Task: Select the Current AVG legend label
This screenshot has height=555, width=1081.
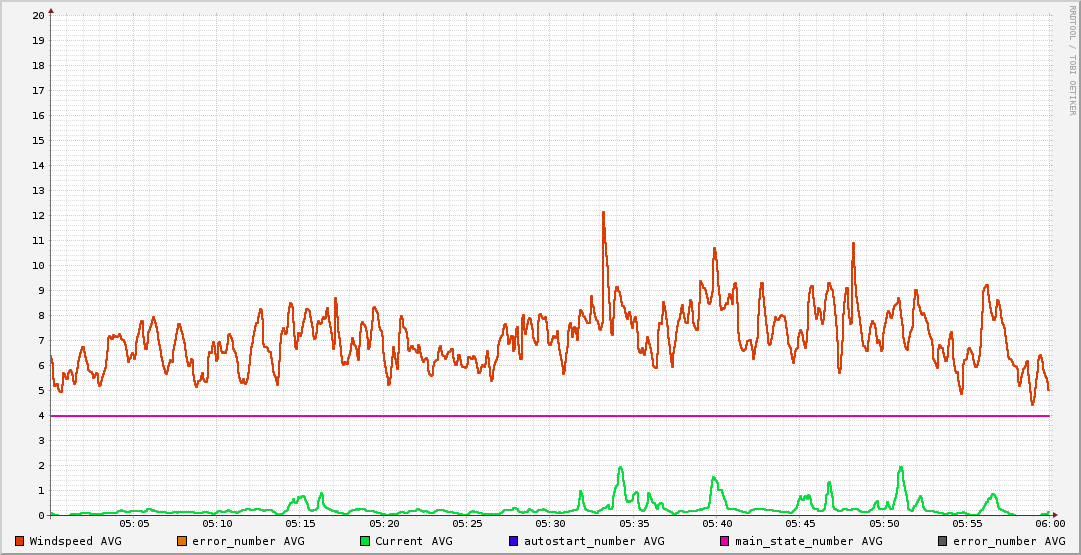Action: pos(413,541)
